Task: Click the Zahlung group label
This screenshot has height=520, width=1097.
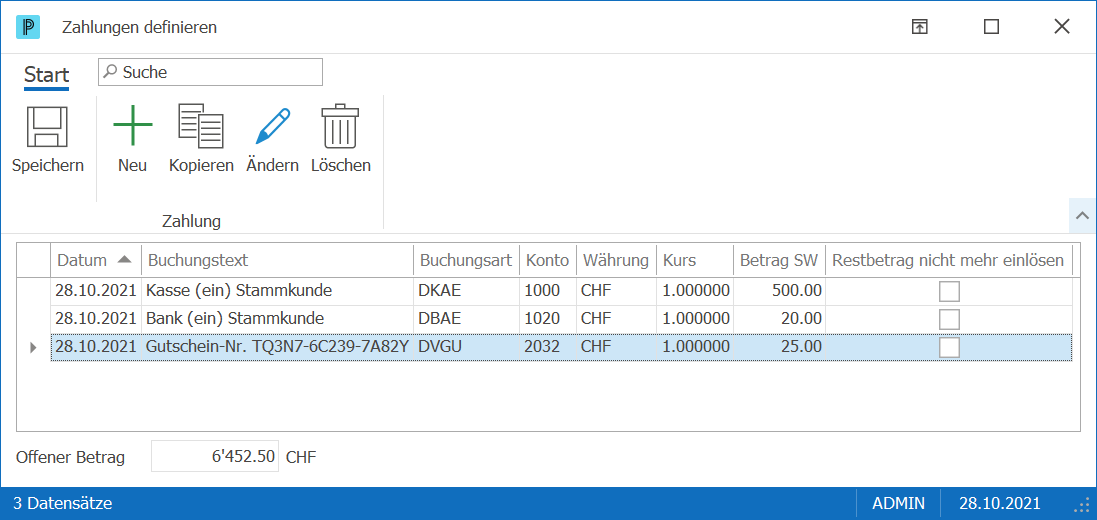Action: click(191, 222)
